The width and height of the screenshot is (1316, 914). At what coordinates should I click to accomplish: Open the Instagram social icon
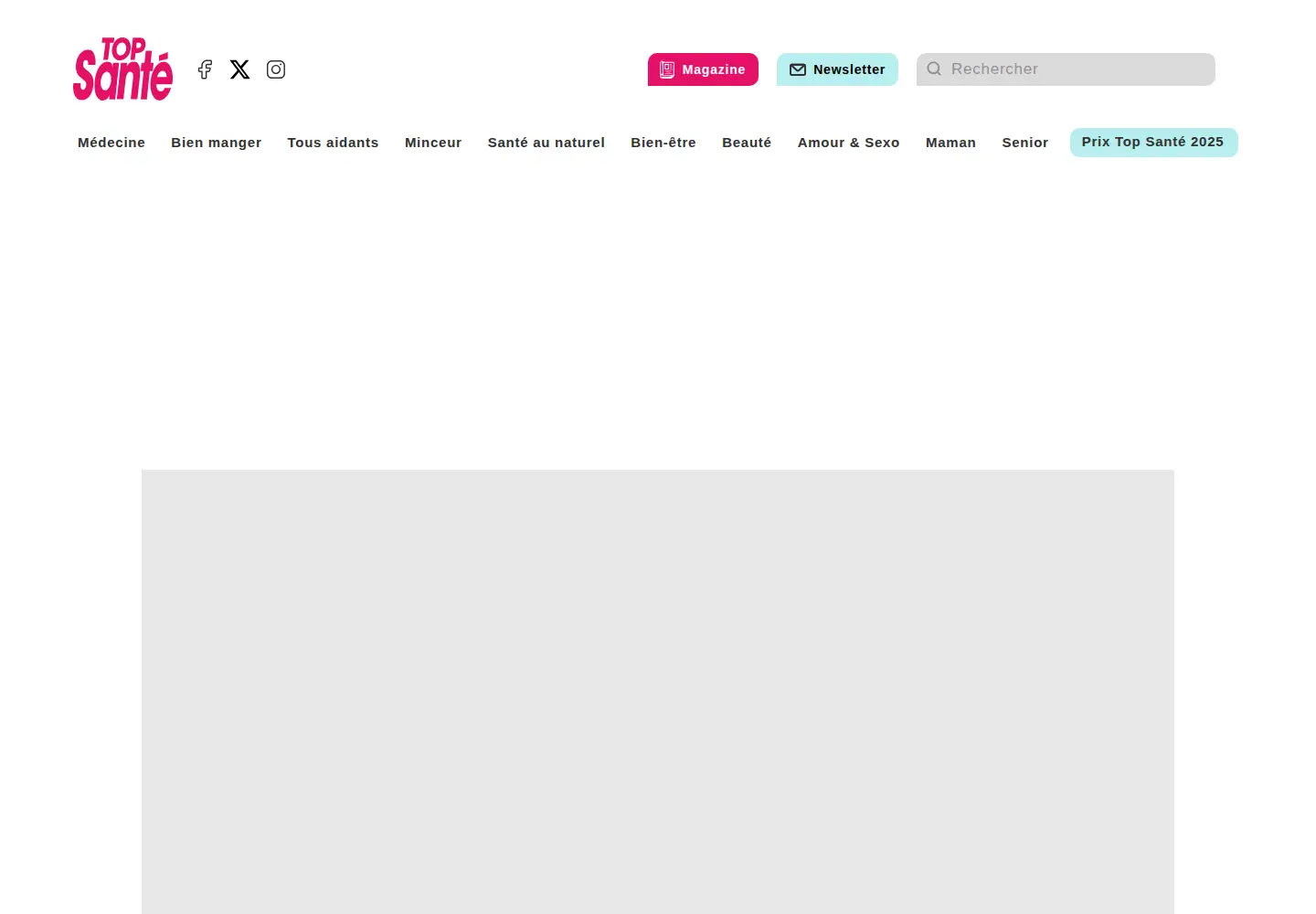tap(276, 69)
